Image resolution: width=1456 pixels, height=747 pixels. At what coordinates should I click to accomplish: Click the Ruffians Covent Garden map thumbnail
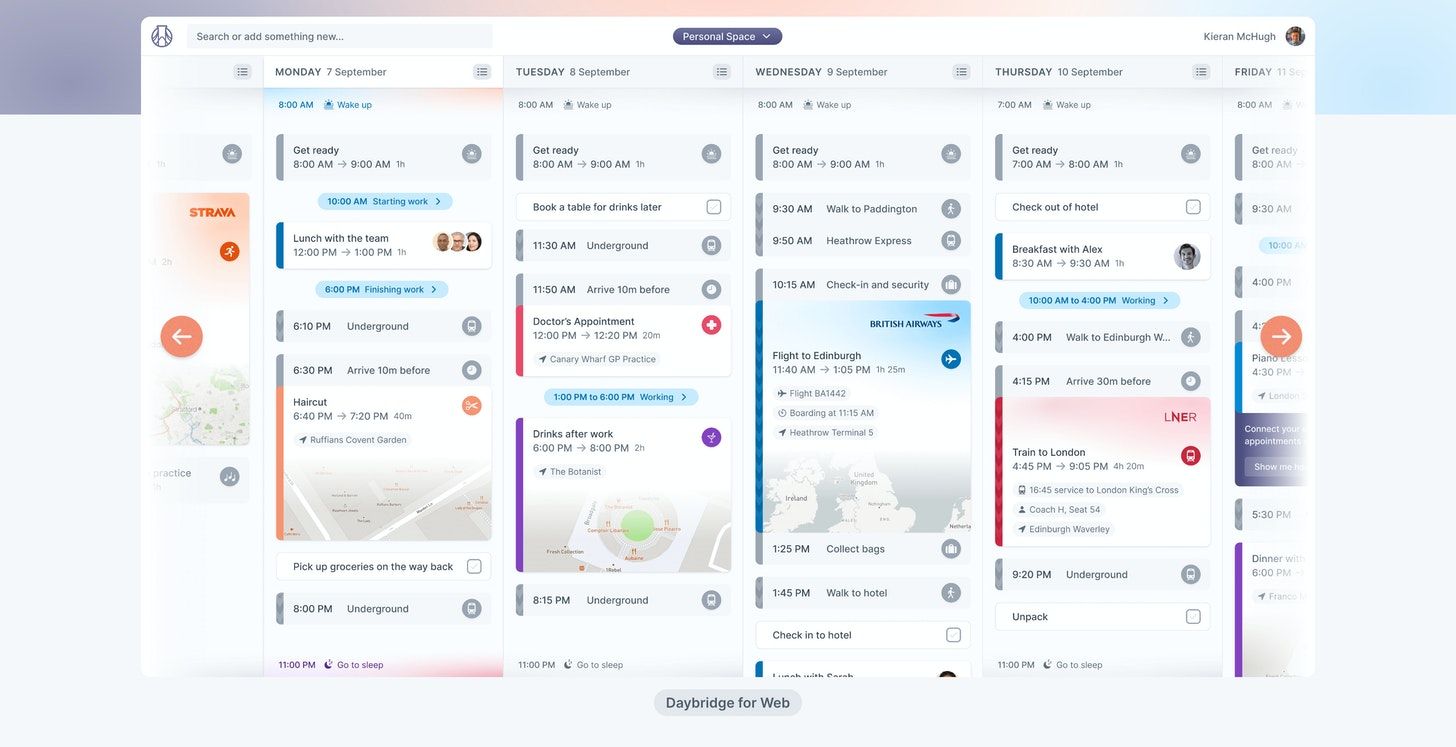(388, 500)
